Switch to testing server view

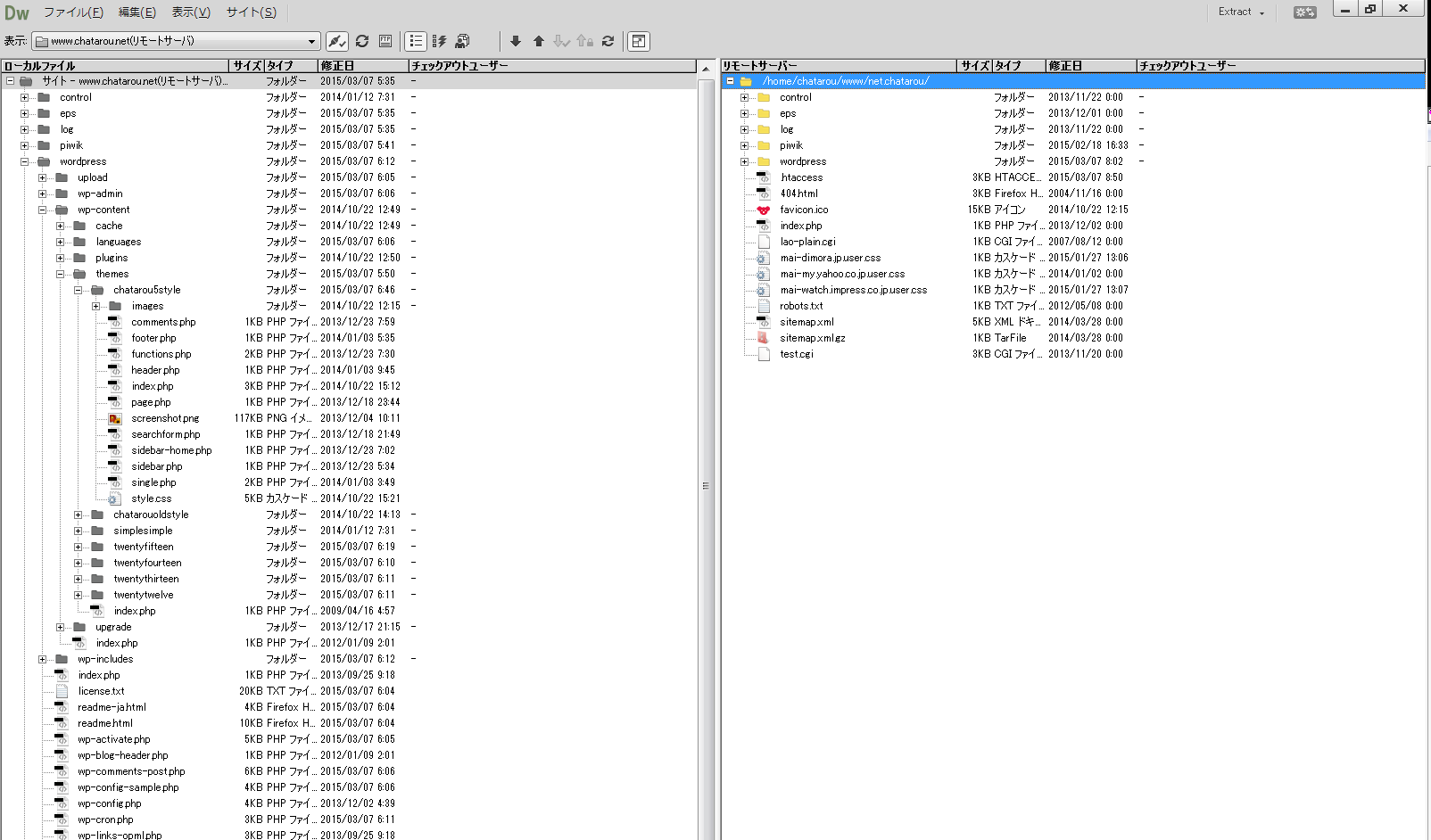click(439, 41)
